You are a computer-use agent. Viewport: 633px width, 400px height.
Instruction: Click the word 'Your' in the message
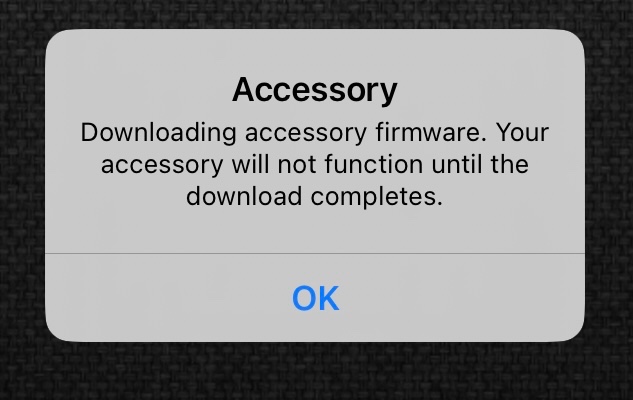[522, 132]
